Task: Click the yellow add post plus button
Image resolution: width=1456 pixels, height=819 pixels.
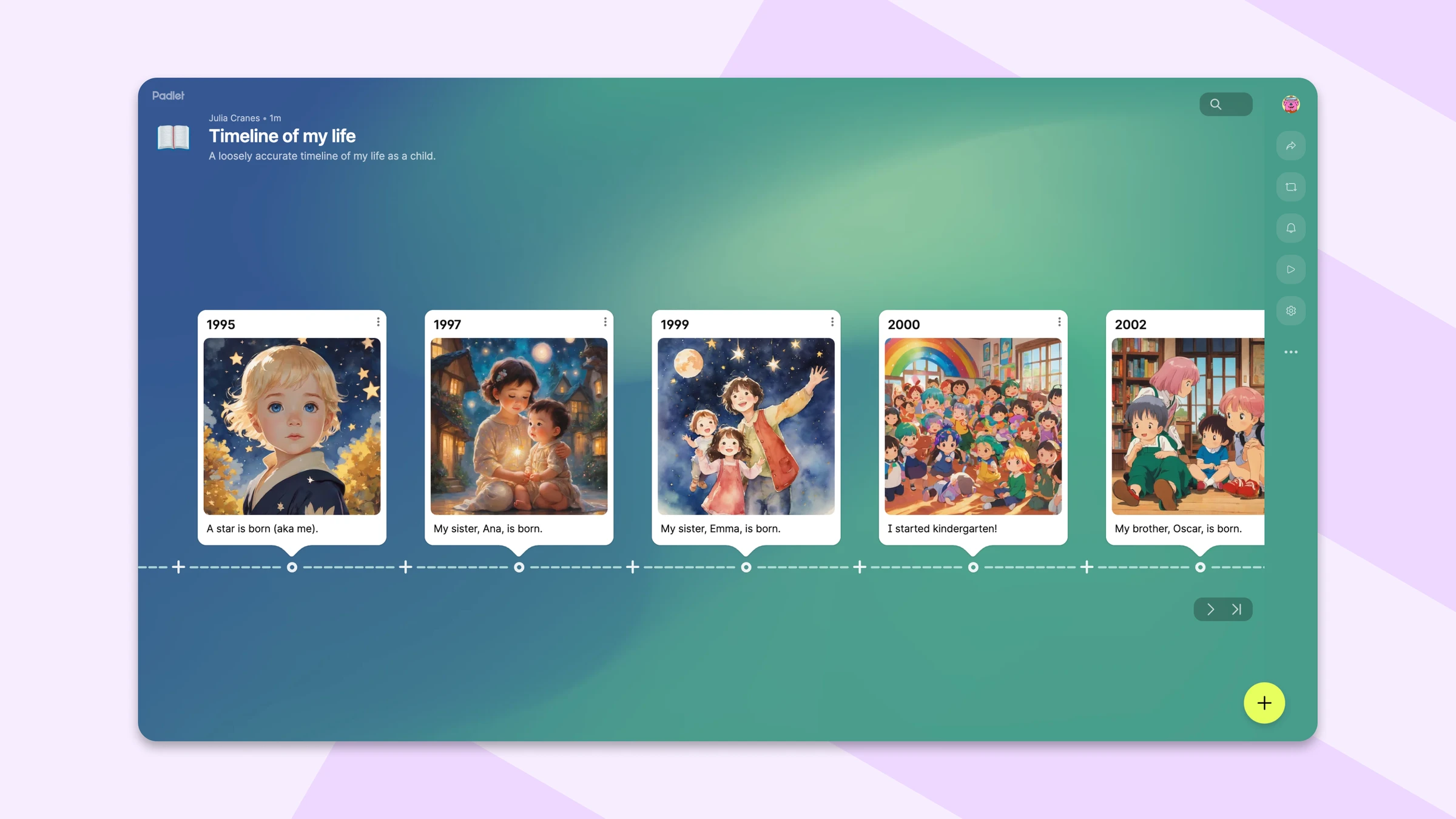Action: (x=1264, y=703)
